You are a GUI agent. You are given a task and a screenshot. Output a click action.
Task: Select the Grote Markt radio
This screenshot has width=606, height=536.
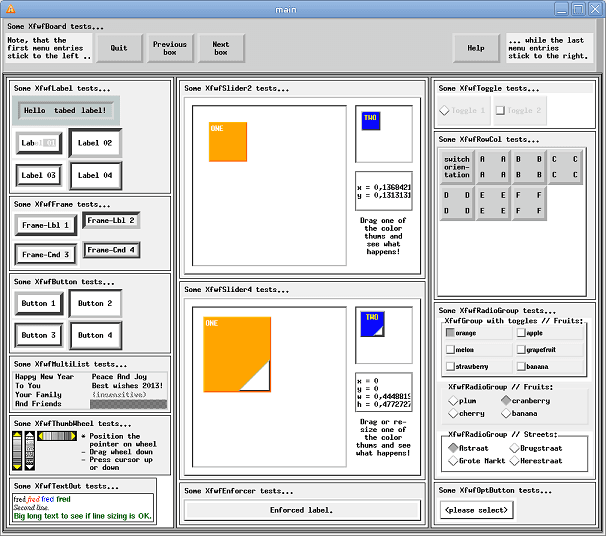pyautogui.click(x=453, y=461)
